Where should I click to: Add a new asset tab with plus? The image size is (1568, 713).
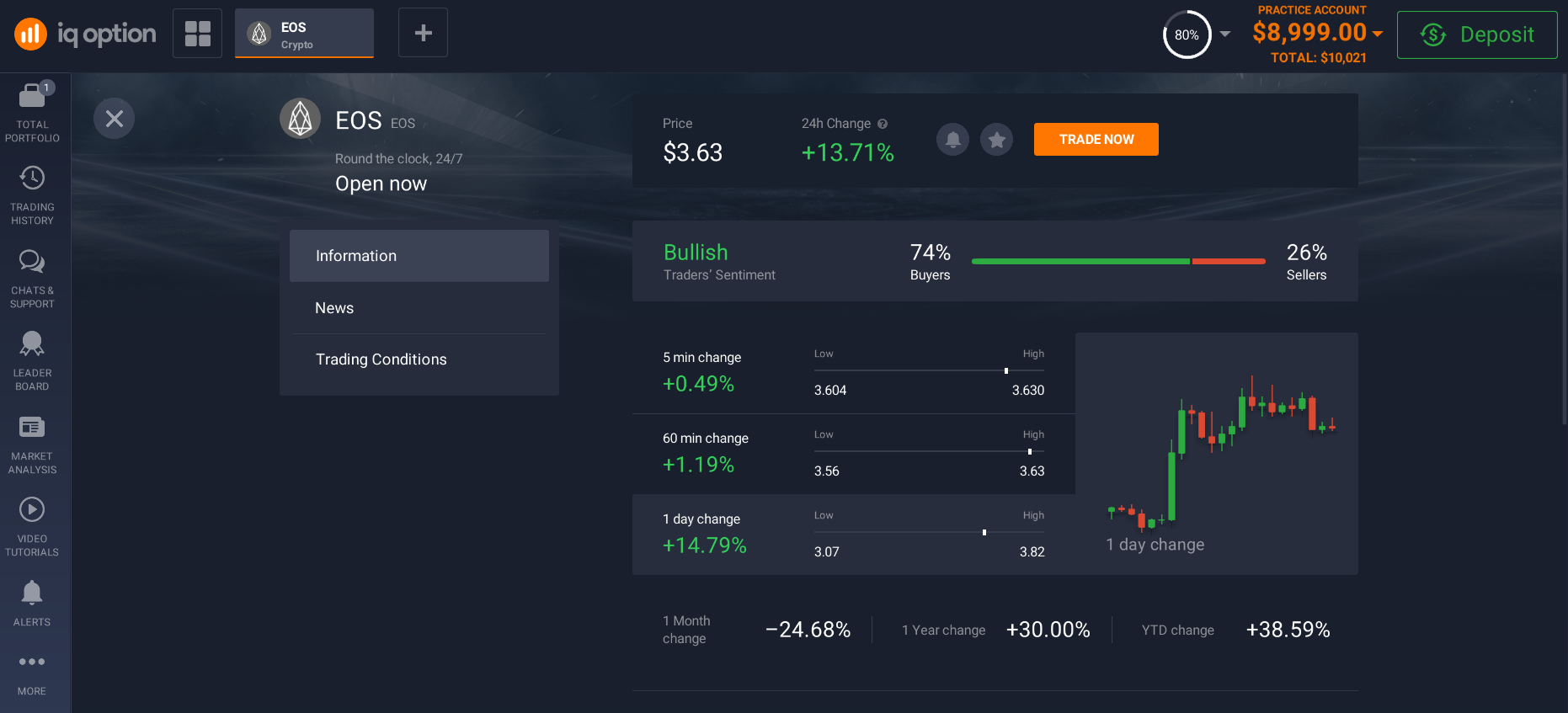423,33
